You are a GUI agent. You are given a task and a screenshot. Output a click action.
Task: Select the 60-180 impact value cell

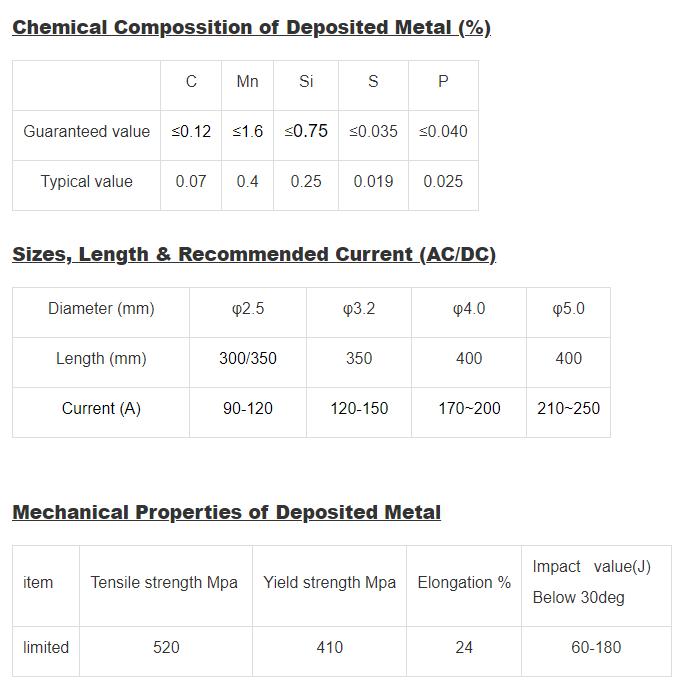[x=596, y=647]
